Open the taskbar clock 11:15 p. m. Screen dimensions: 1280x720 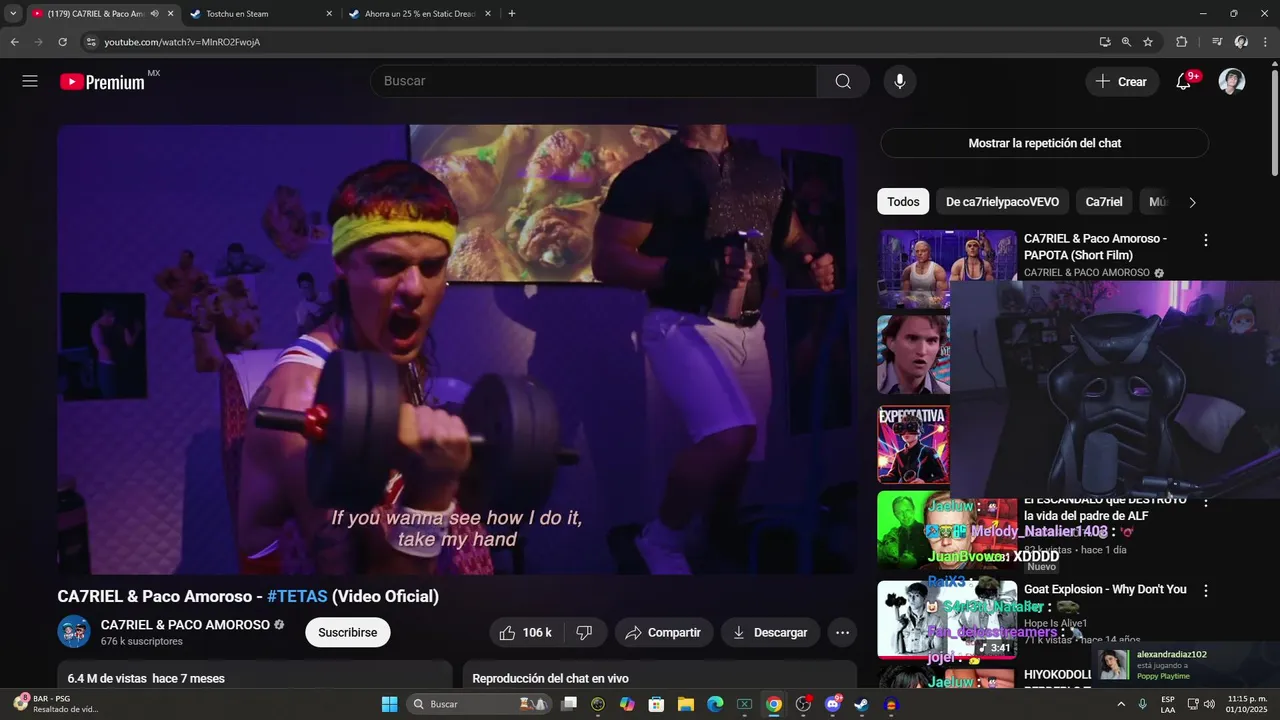tap(1247, 704)
